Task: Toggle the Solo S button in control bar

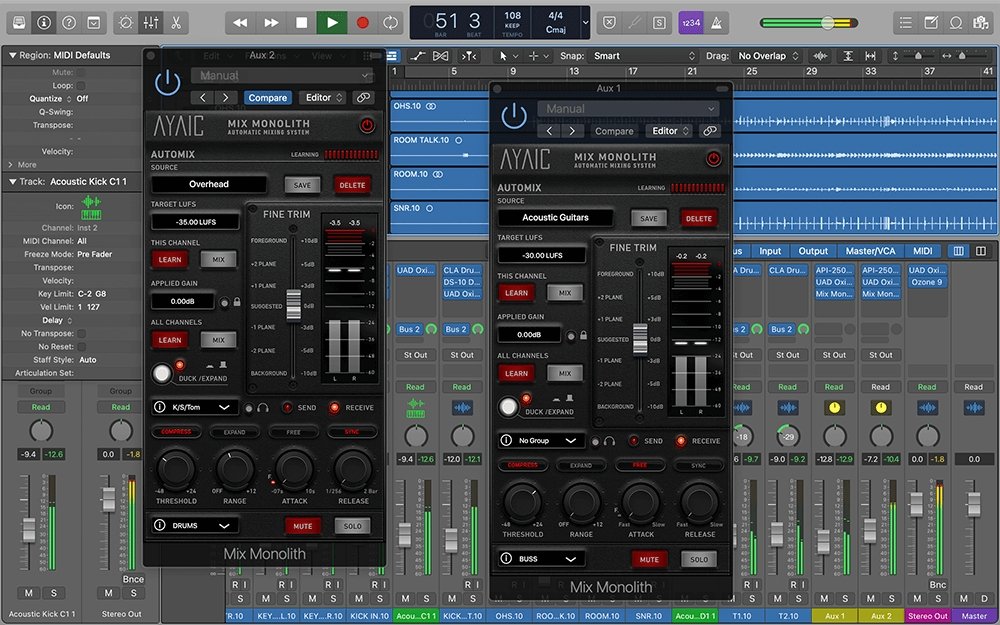Action: (659, 23)
